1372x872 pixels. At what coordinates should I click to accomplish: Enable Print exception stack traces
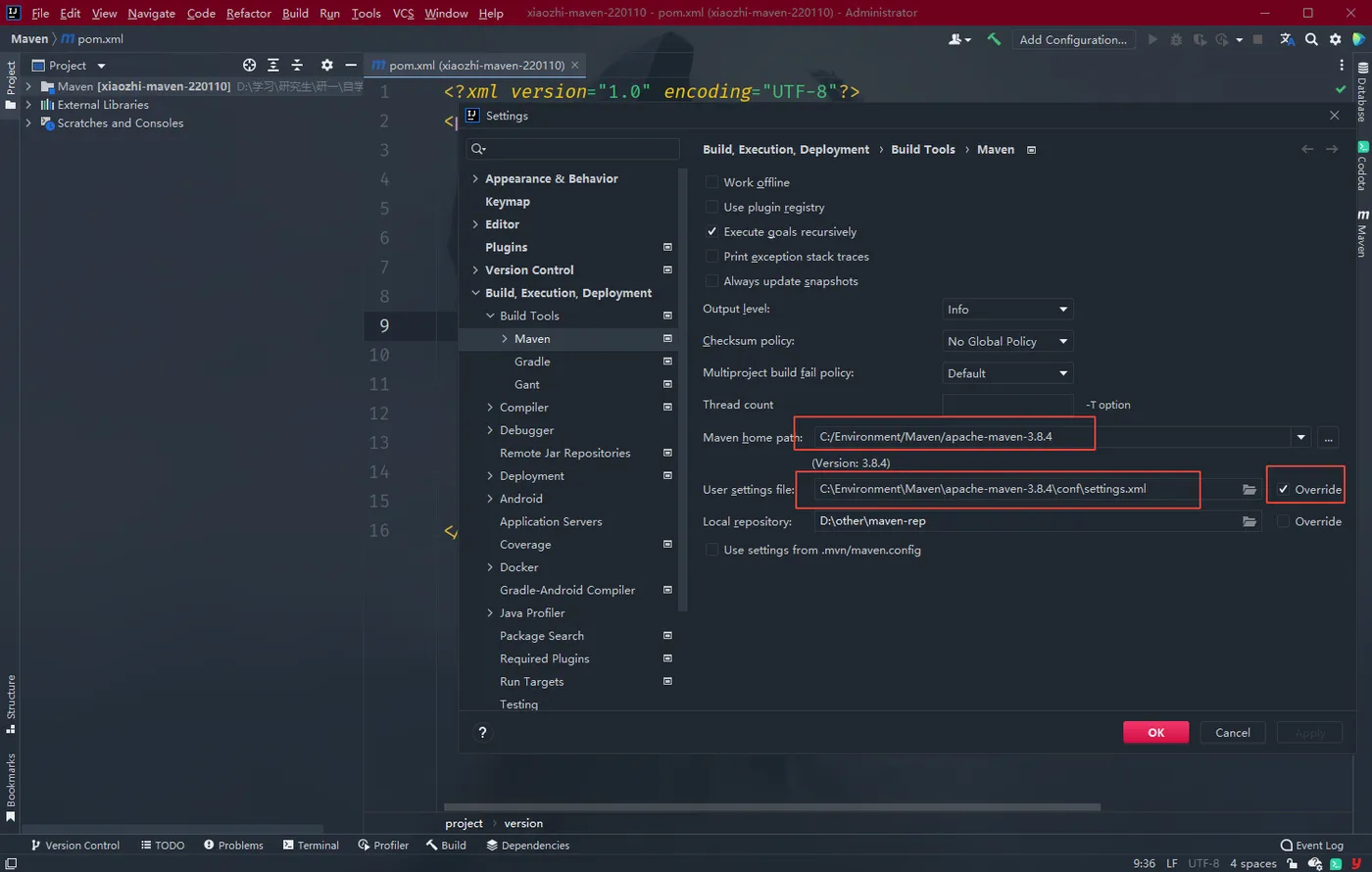712,256
